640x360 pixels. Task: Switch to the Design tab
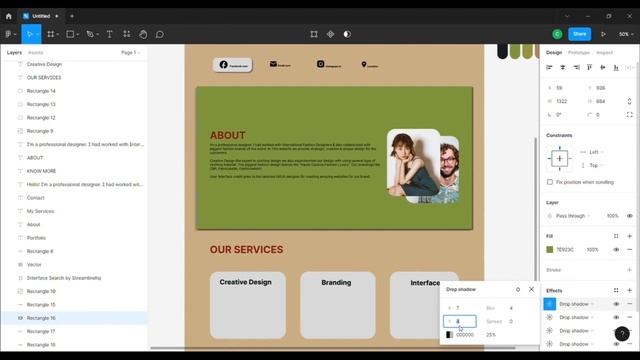click(554, 53)
